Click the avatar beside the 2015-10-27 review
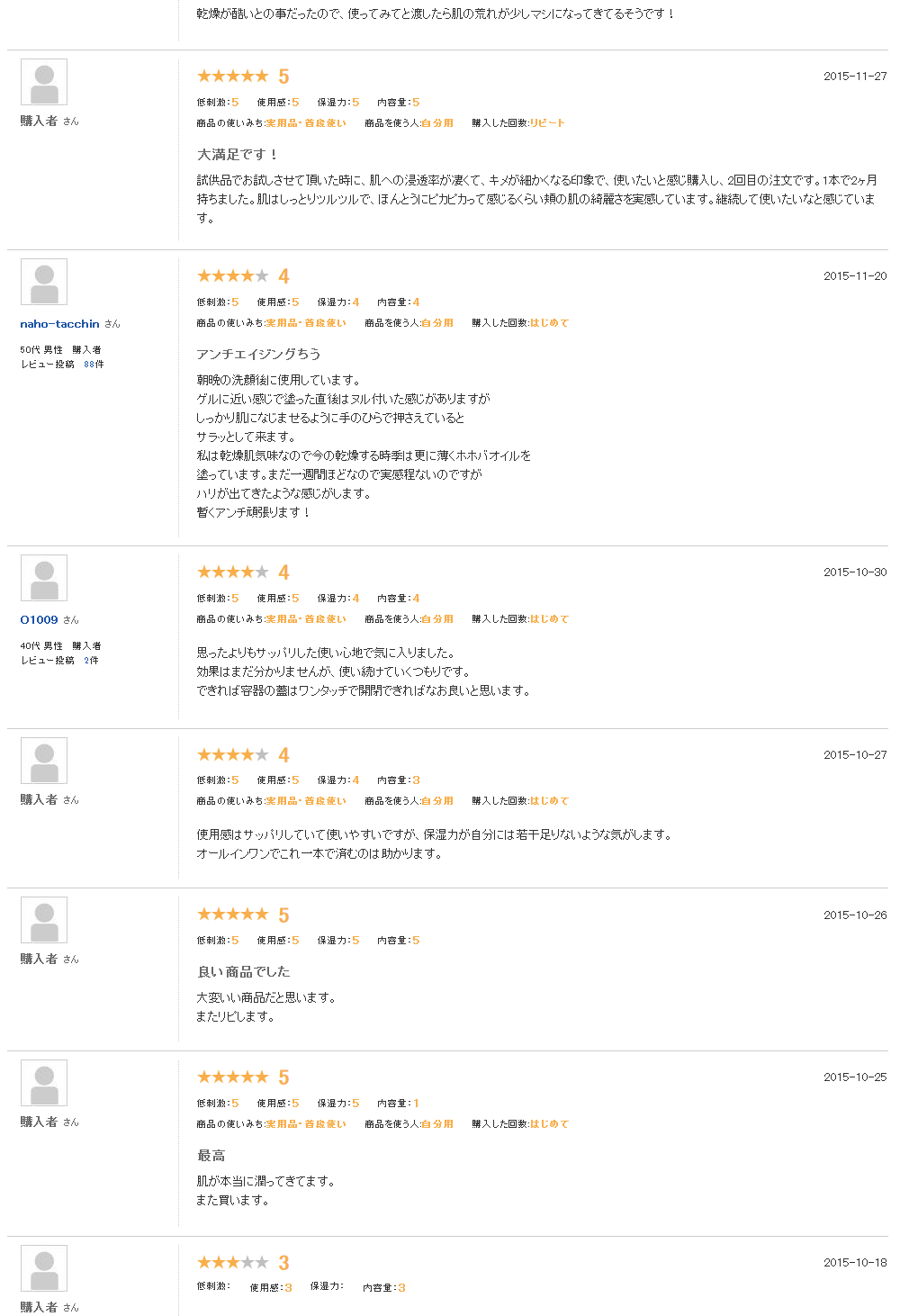 pos(44,762)
